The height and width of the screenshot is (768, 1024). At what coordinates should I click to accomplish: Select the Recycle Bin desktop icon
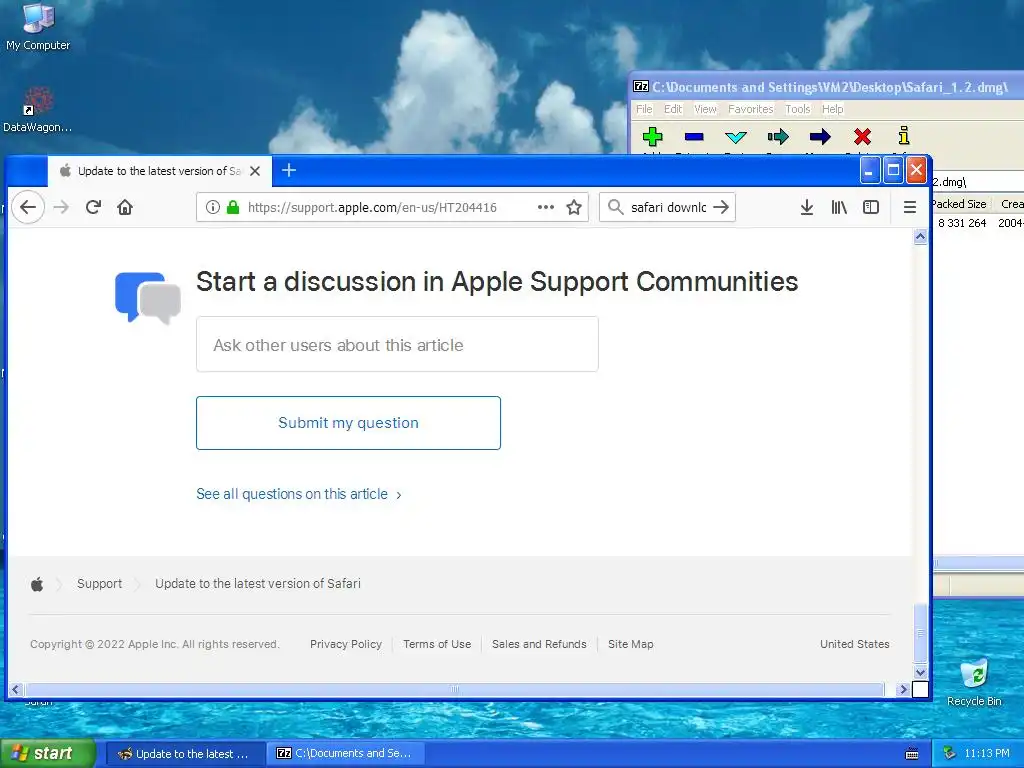coord(974,682)
